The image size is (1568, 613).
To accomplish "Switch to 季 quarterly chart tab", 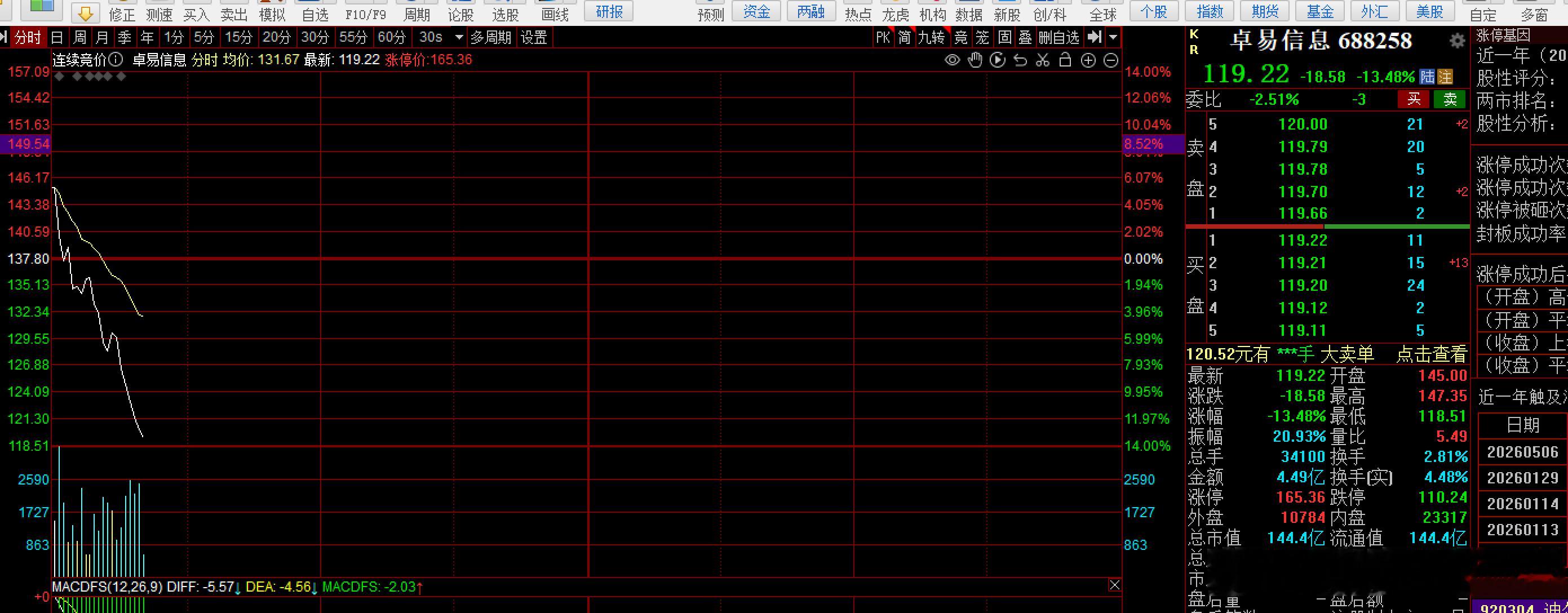I will 125,38.
